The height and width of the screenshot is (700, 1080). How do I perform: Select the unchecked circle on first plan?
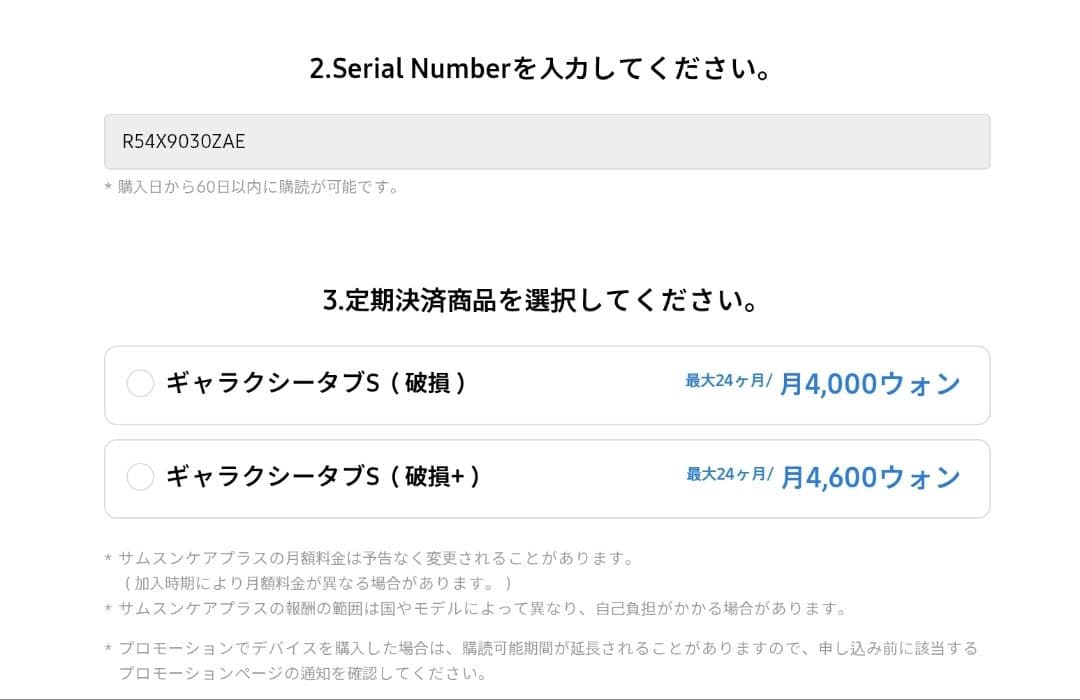click(x=141, y=383)
